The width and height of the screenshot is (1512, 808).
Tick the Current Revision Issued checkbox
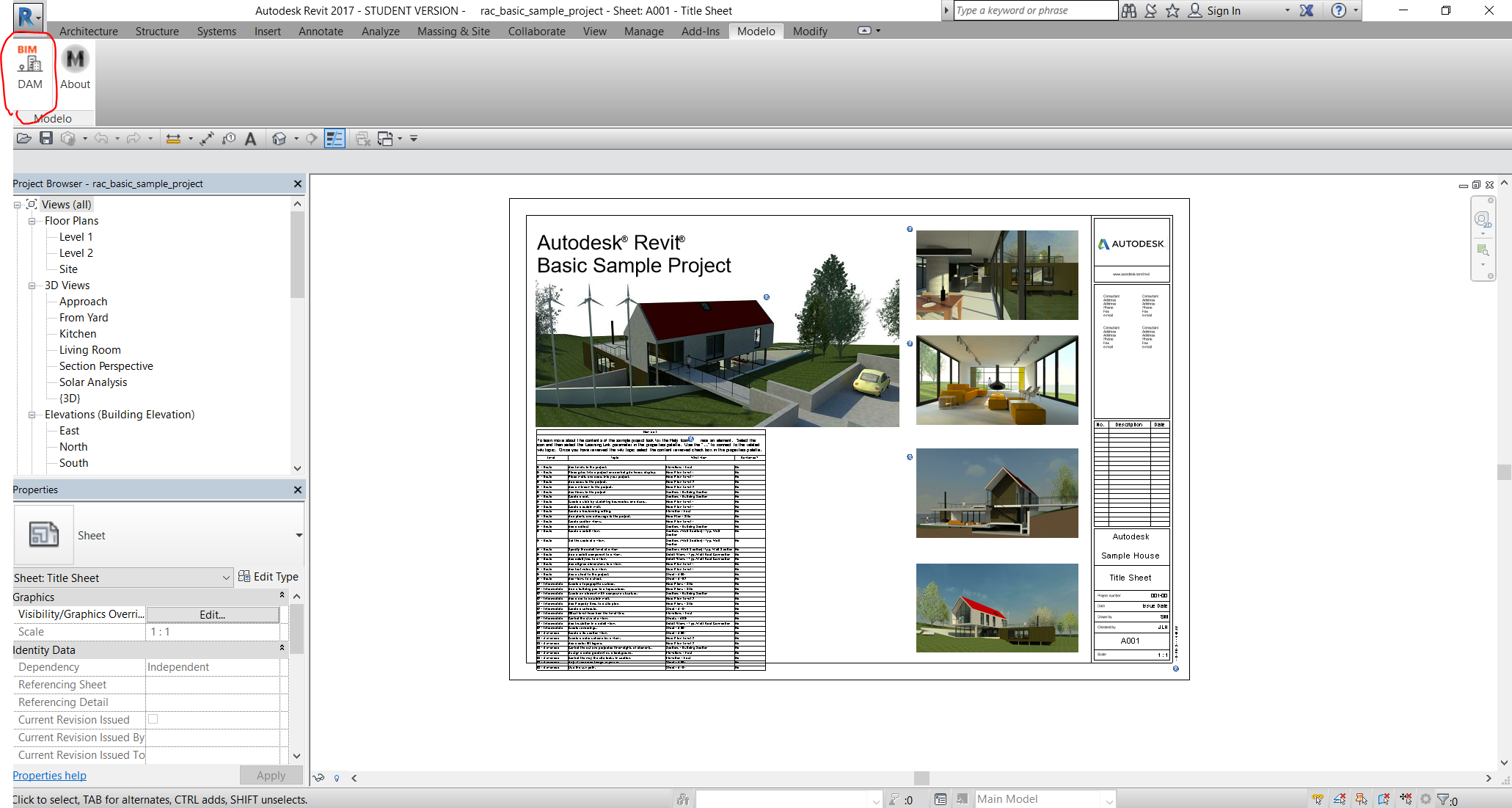pyautogui.click(x=153, y=719)
